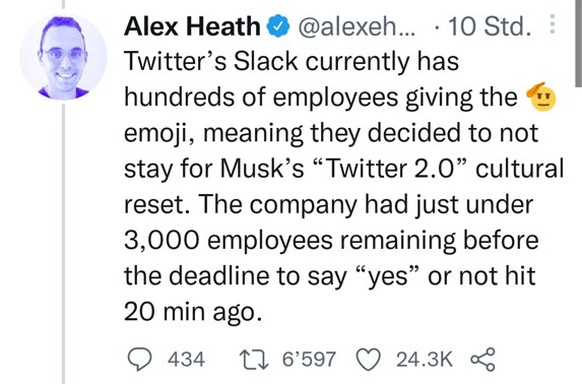Click the 24.3K likes count

(x=424, y=359)
